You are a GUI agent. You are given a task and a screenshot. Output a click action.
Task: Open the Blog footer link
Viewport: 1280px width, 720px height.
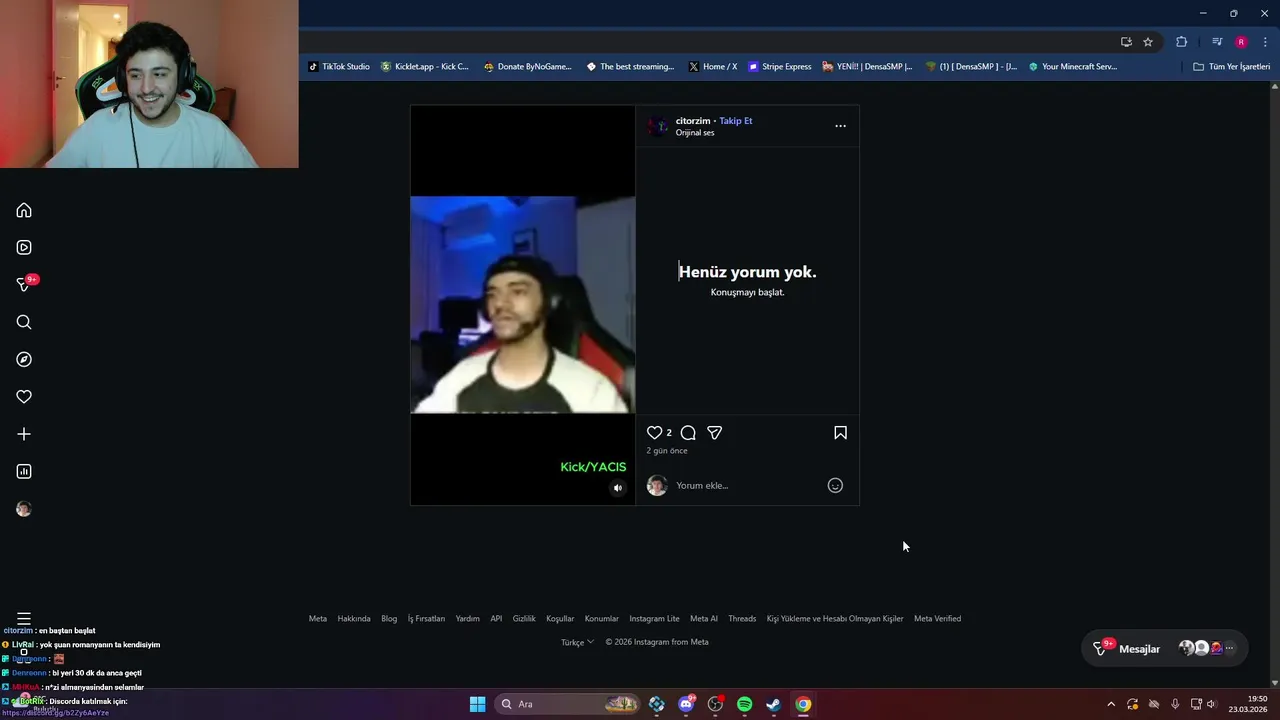389,618
